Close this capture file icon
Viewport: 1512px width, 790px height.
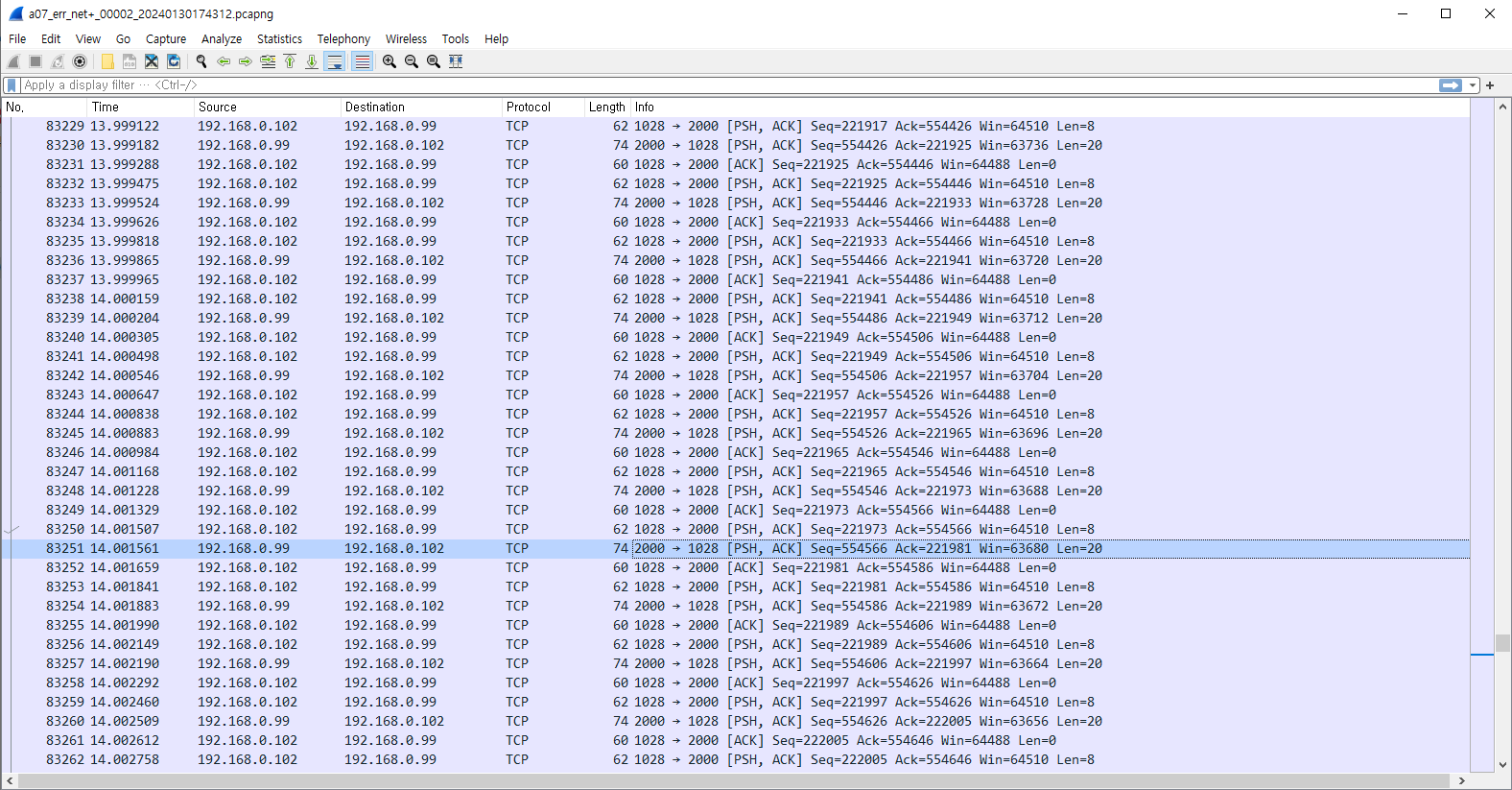click(152, 61)
